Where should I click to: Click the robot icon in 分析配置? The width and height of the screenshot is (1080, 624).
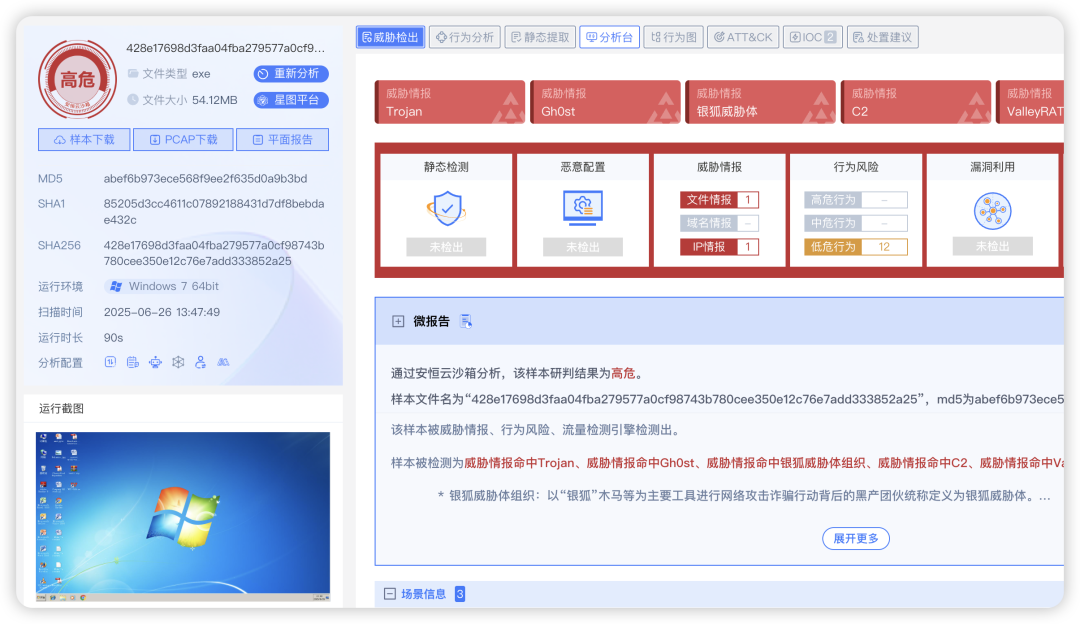click(155, 362)
